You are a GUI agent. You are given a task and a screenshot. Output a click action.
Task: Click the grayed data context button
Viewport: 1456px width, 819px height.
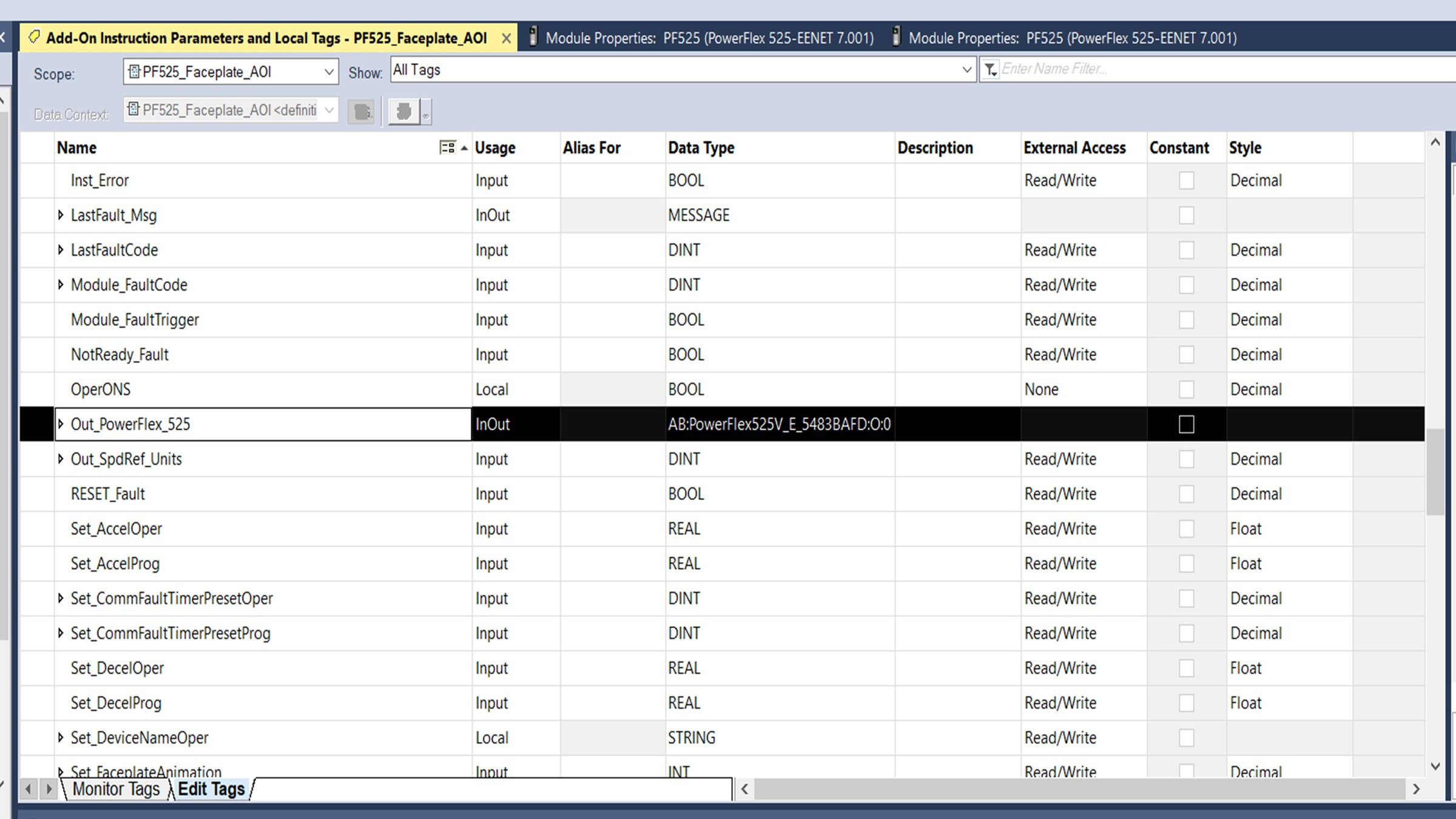[x=362, y=112]
